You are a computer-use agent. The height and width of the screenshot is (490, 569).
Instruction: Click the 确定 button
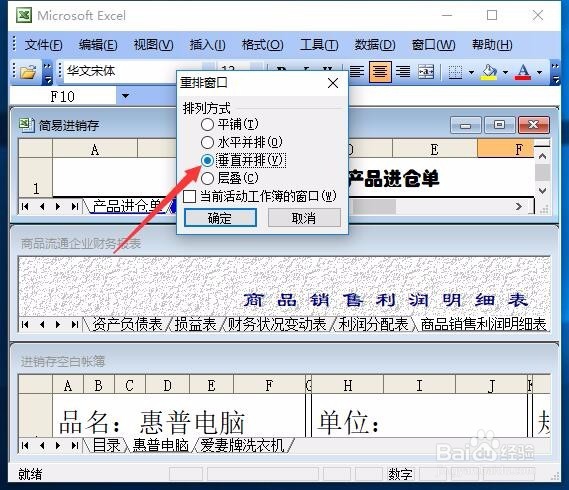pyautogui.click(x=220, y=218)
